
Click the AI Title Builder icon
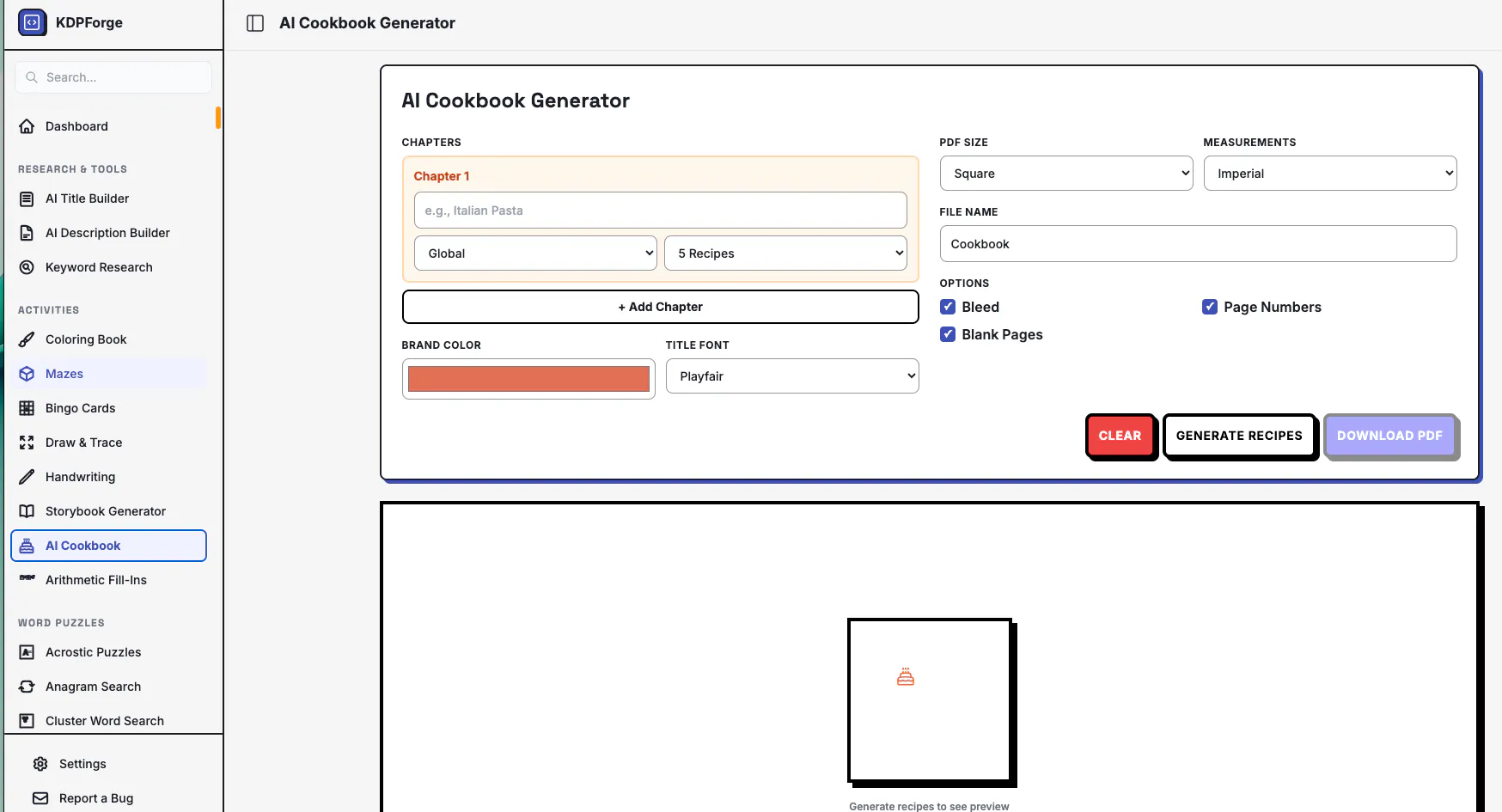point(27,198)
